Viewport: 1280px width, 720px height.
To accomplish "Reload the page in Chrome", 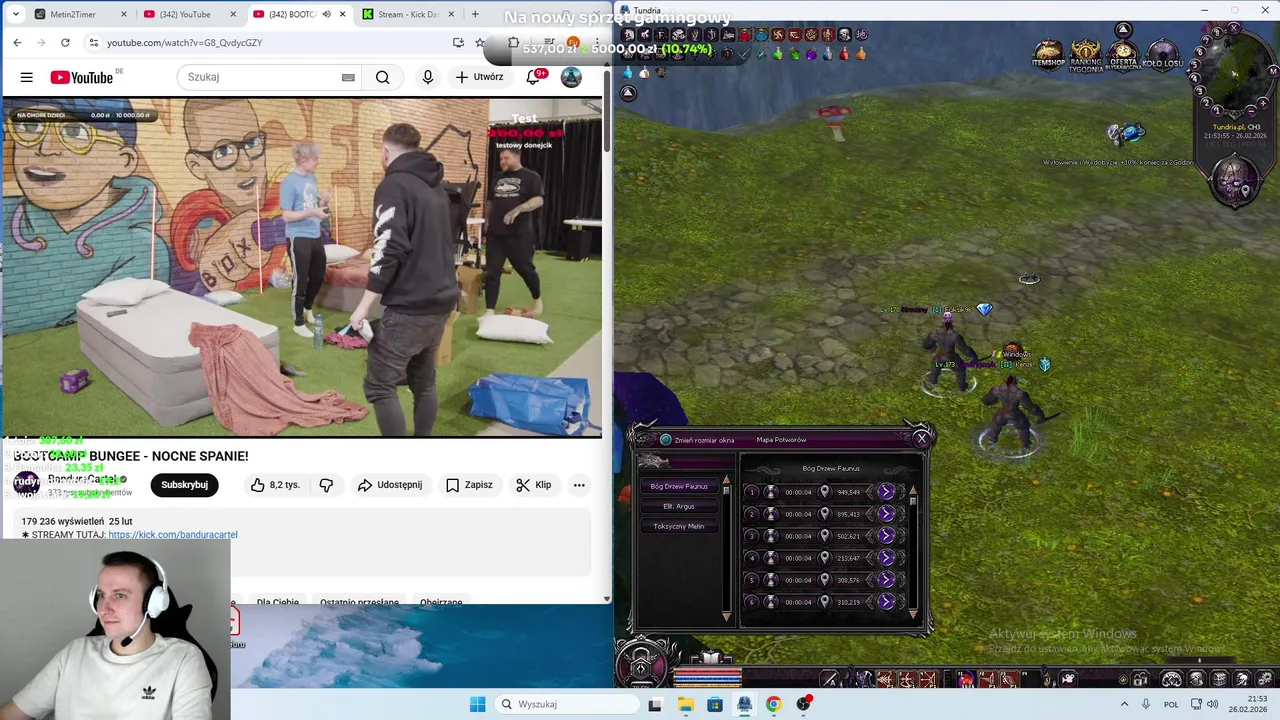I will [x=65, y=42].
